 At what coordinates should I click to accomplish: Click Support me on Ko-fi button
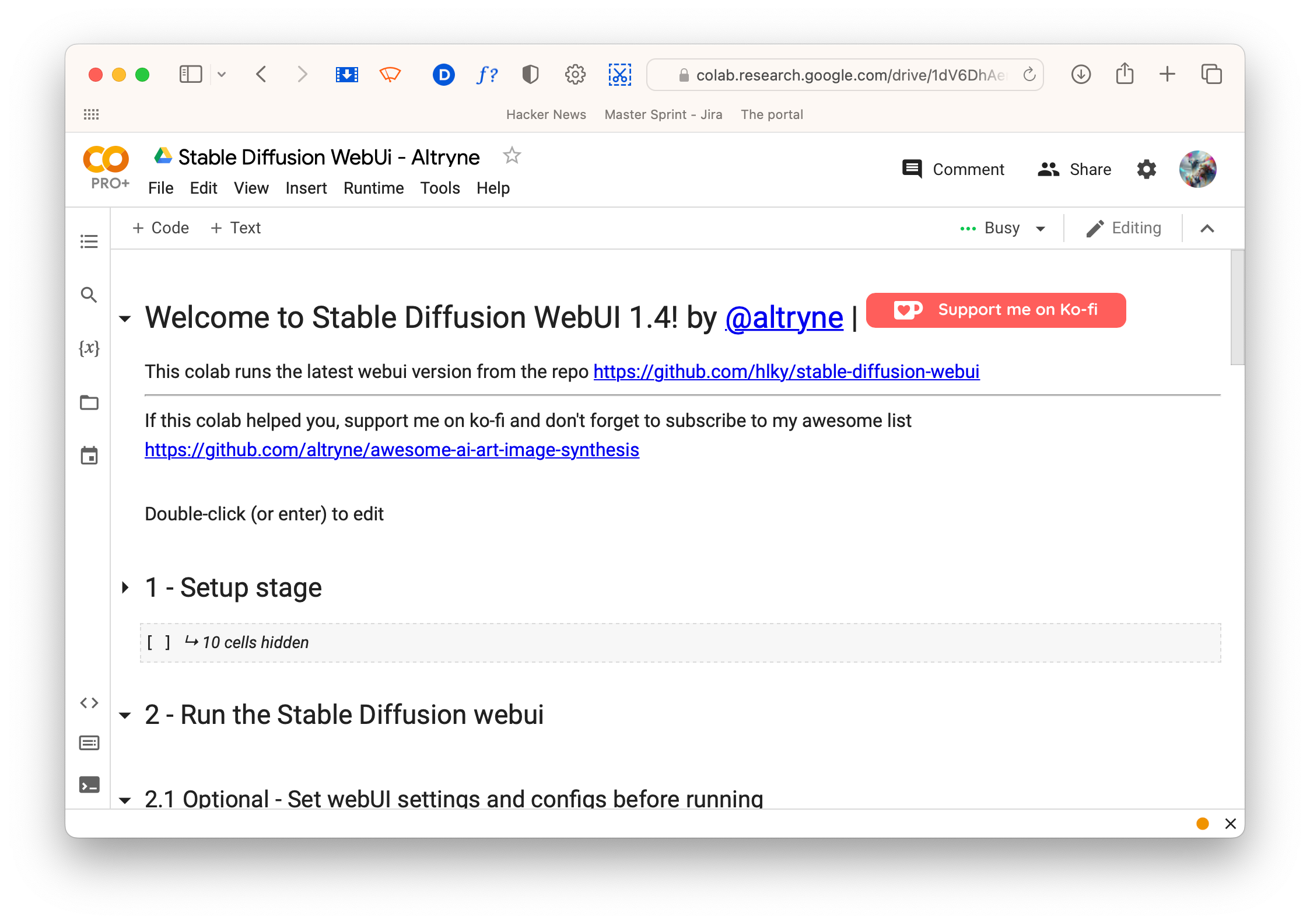click(x=996, y=310)
